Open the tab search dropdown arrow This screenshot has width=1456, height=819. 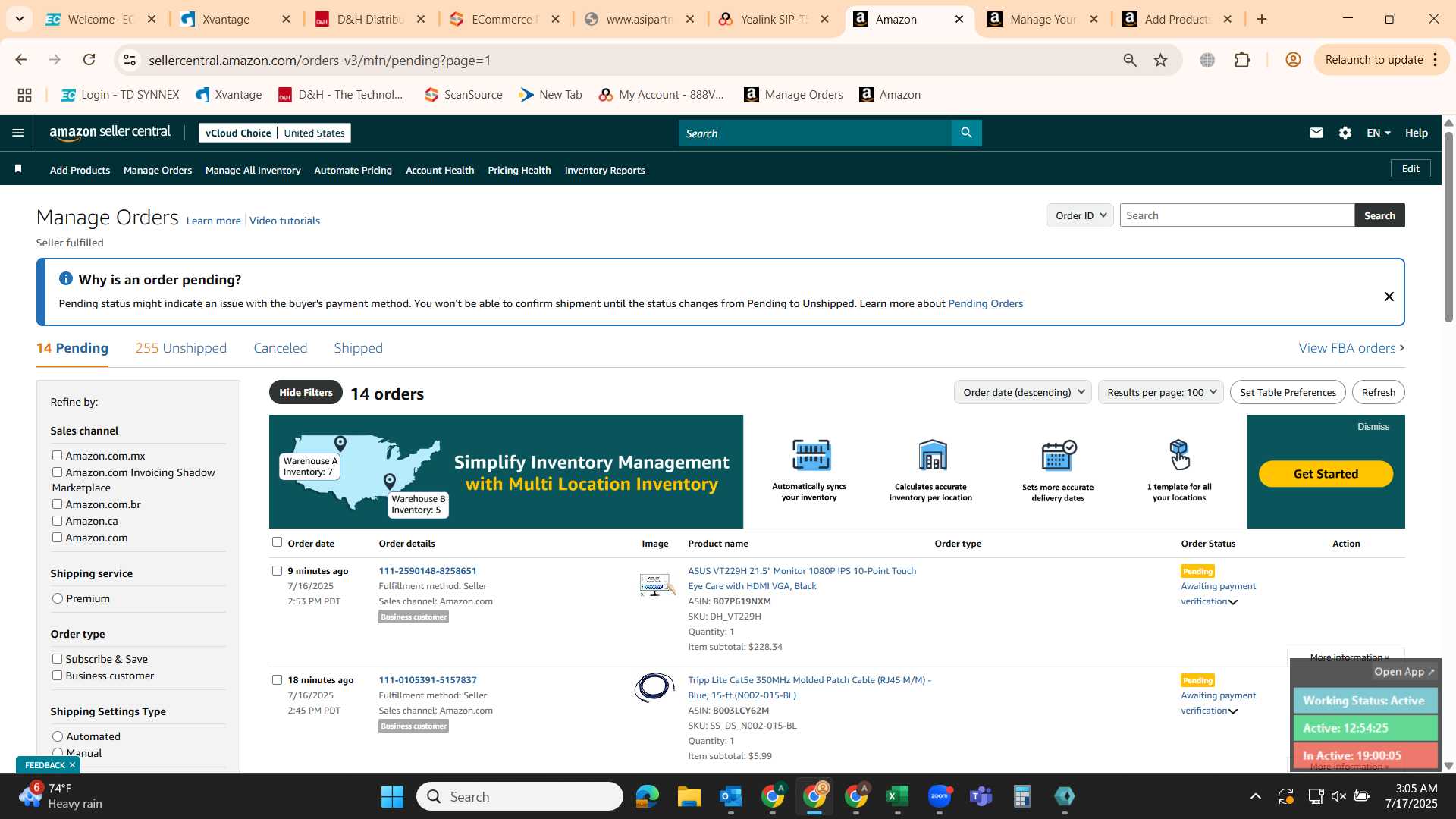pos(19,19)
